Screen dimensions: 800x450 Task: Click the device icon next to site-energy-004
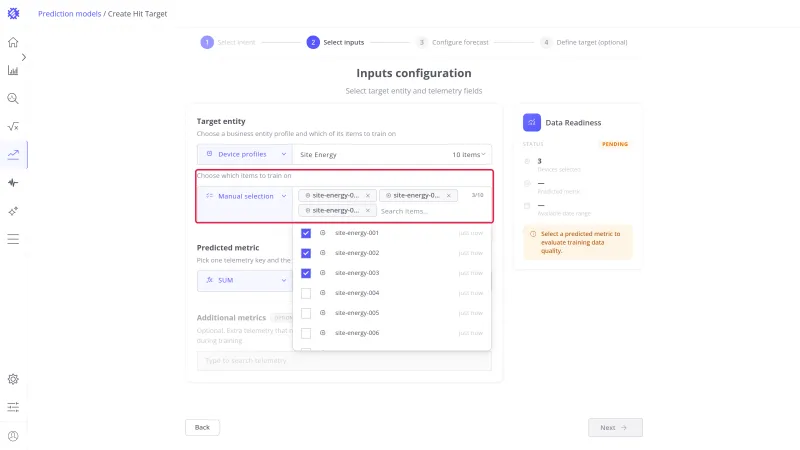point(322,293)
